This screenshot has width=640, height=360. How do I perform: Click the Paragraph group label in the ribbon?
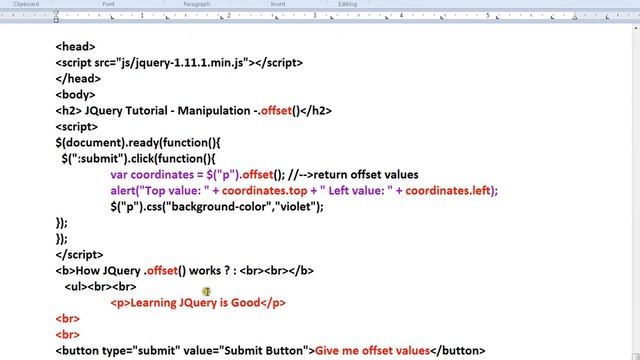pos(197,4)
